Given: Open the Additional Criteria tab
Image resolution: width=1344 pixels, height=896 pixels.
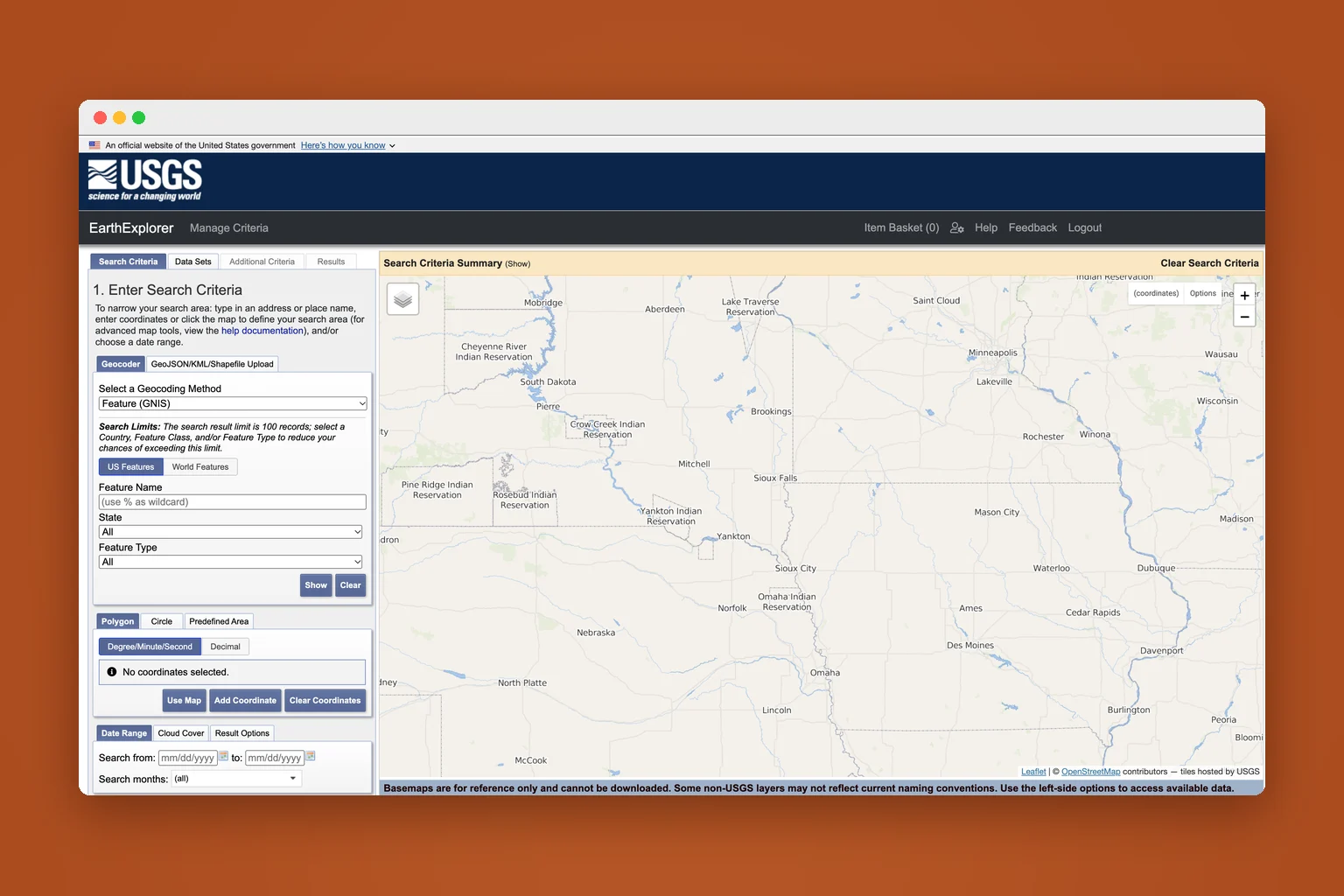Looking at the screenshot, I should tap(262, 262).
